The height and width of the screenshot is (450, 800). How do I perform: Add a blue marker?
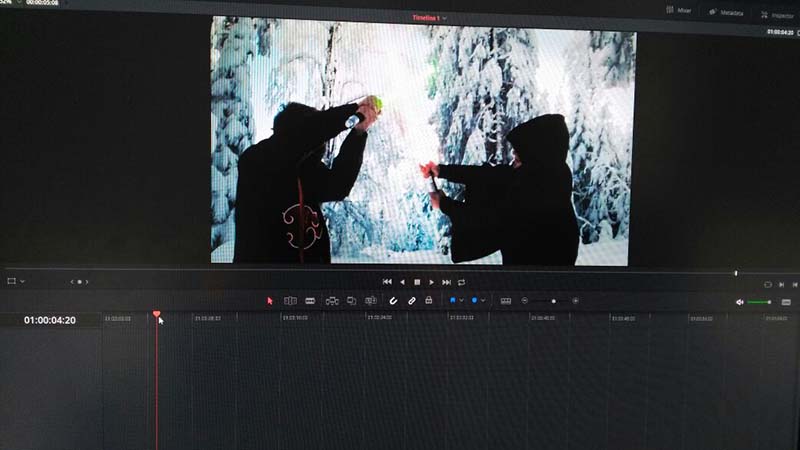point(474,301)
